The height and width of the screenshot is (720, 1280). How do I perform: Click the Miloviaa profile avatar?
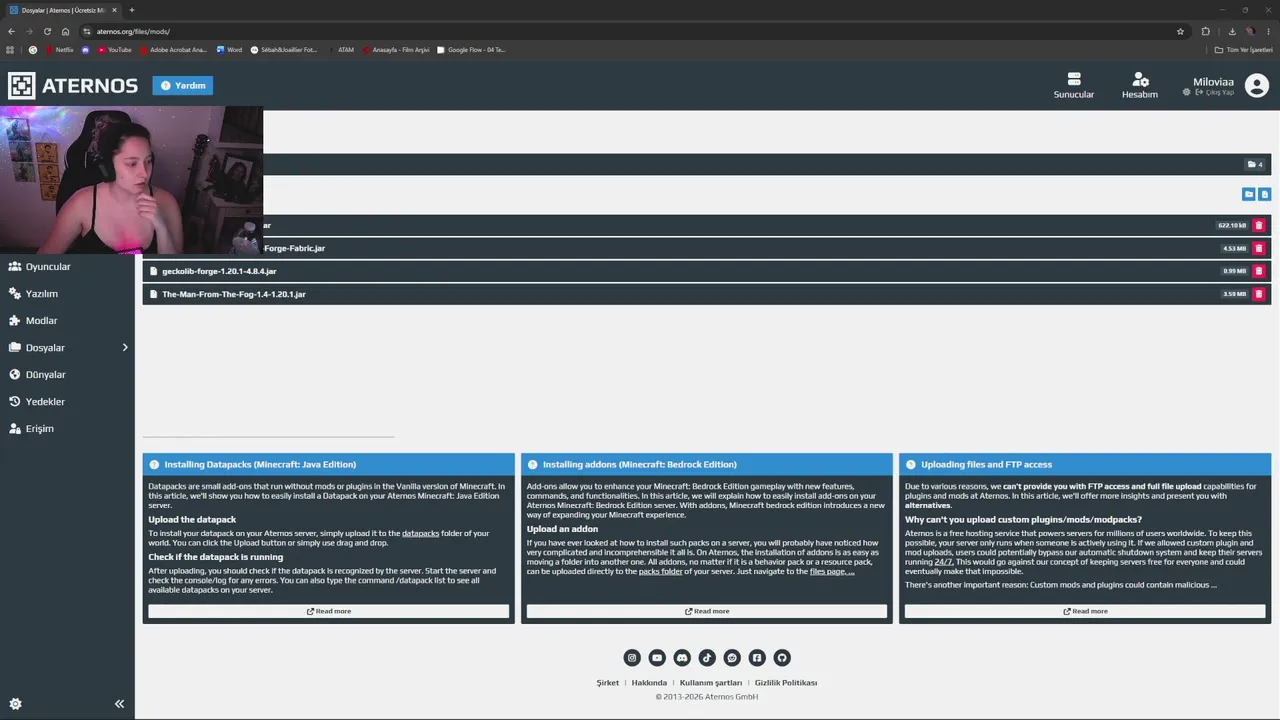pos(1257,85)
